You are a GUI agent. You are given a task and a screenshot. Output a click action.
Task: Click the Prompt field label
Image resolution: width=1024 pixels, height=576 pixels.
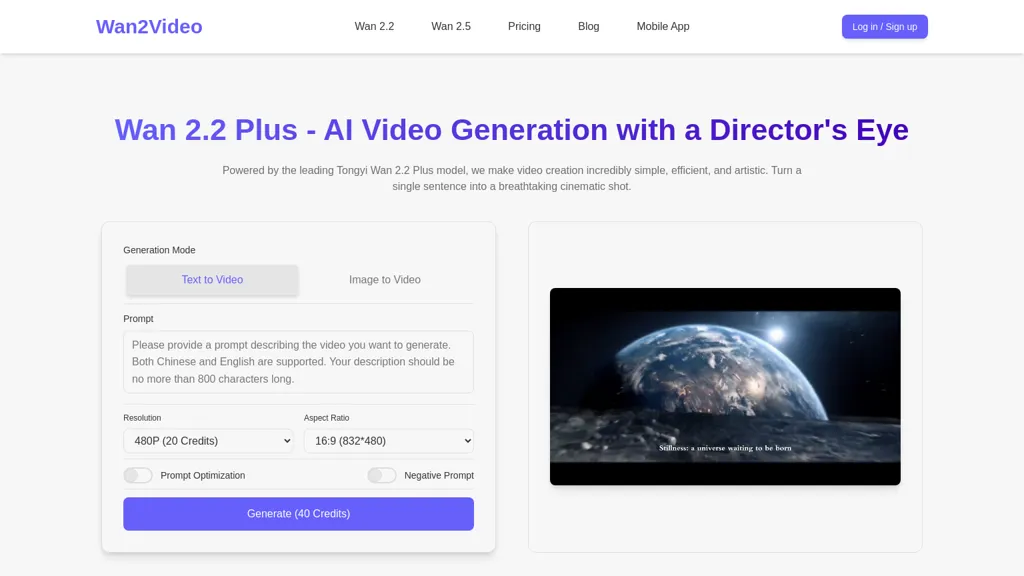coord(138,319)
